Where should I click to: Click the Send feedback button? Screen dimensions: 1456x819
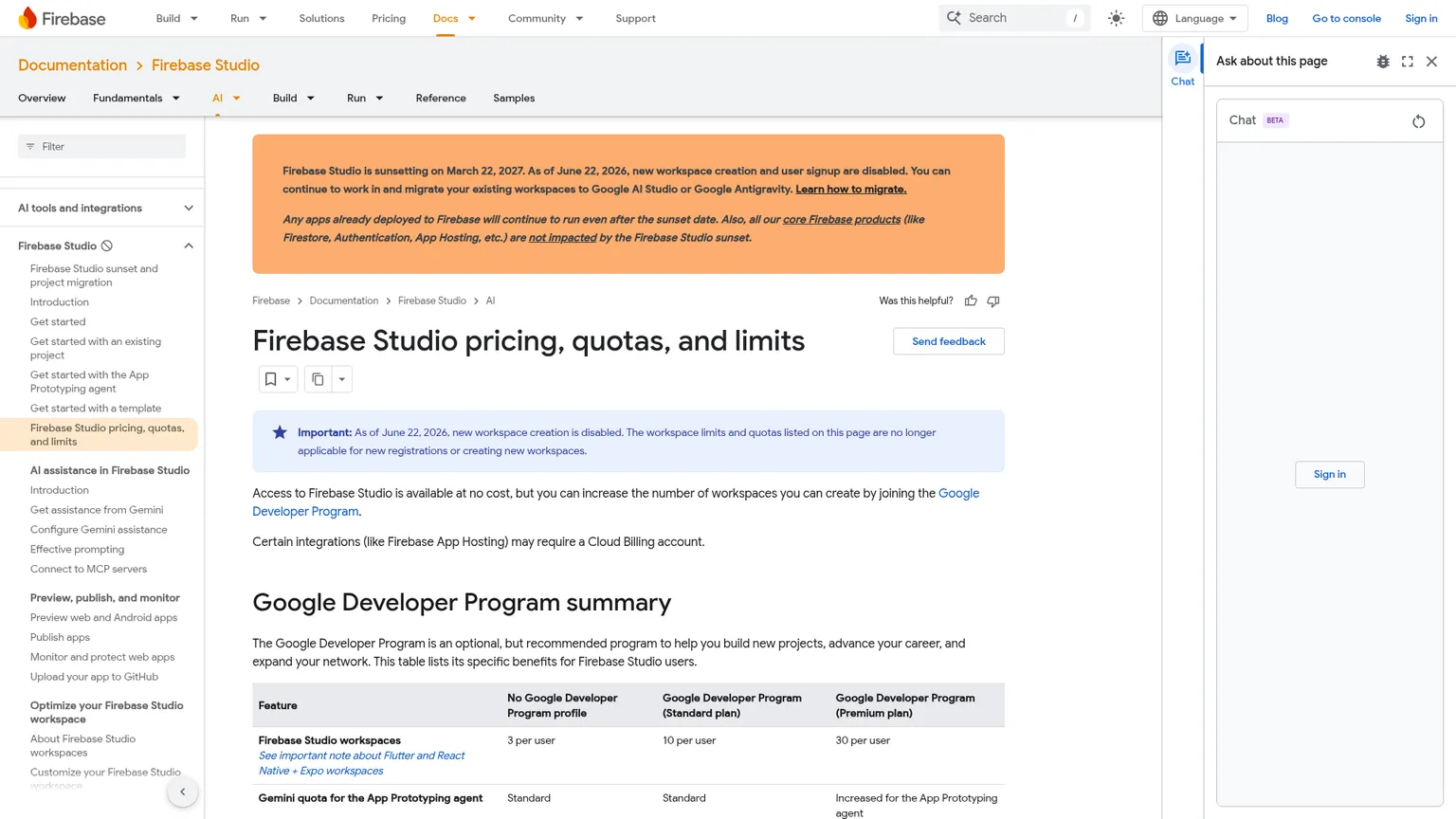pyautogui.click(x=949, y=341)
